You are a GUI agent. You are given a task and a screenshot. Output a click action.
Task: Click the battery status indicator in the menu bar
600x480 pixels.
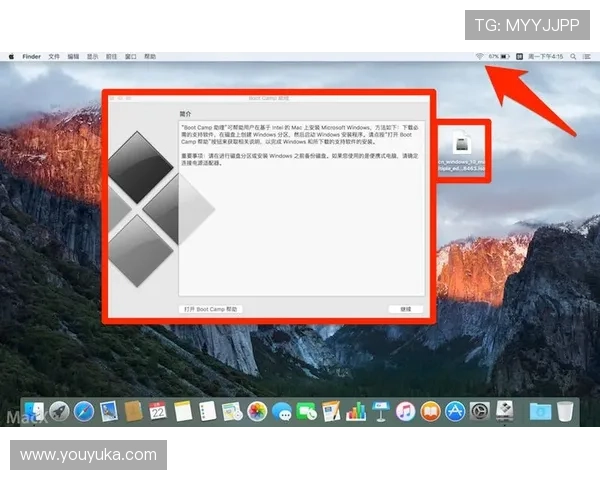click(505, 57)
